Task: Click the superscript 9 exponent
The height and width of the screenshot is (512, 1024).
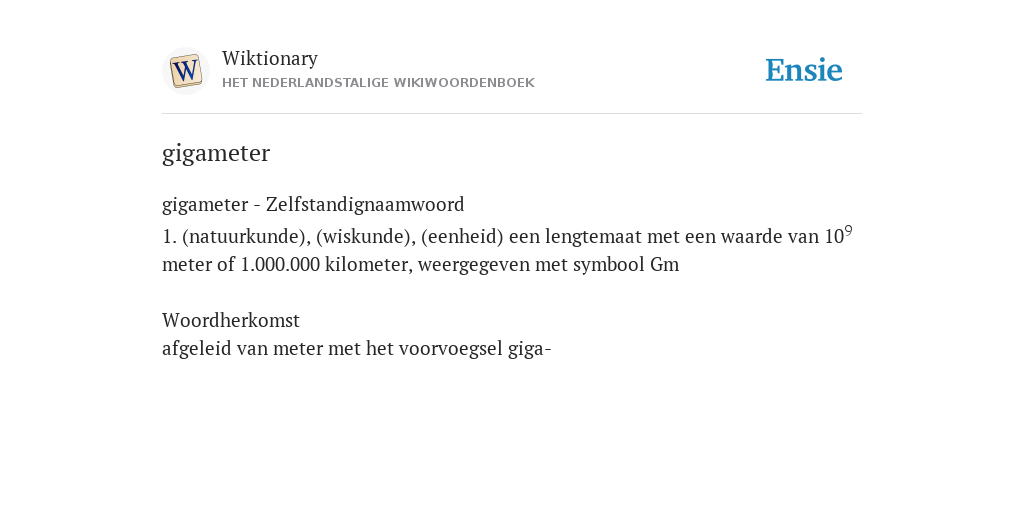Action: 848,231
